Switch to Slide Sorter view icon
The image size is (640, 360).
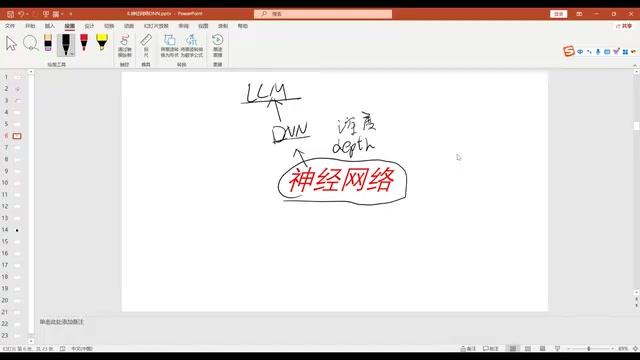528,349
